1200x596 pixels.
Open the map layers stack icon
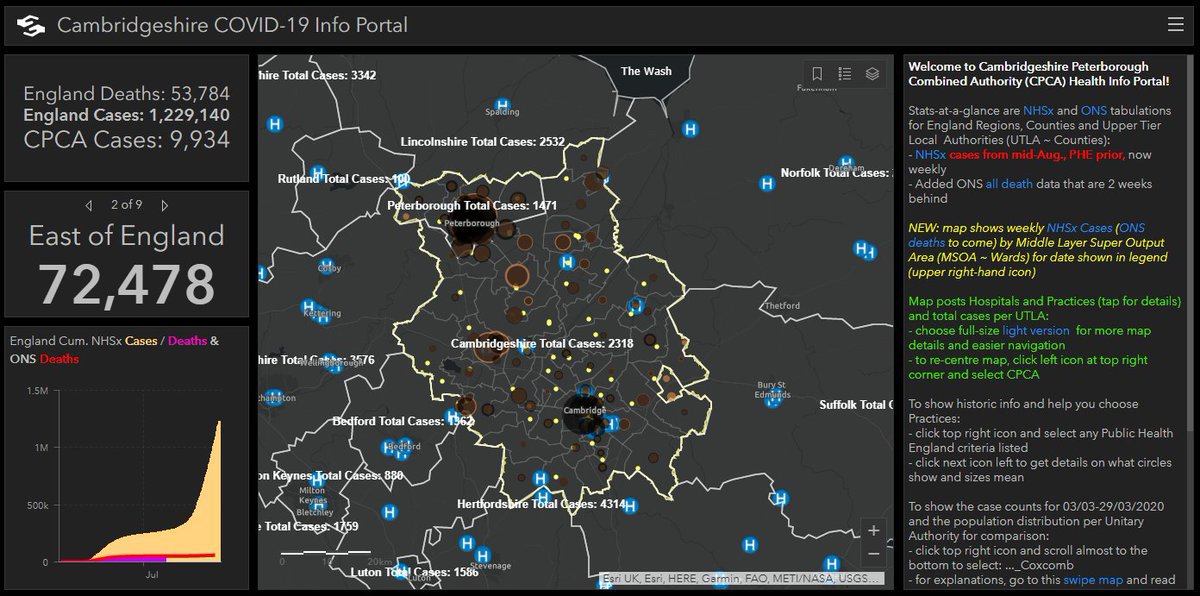[872, 74]
